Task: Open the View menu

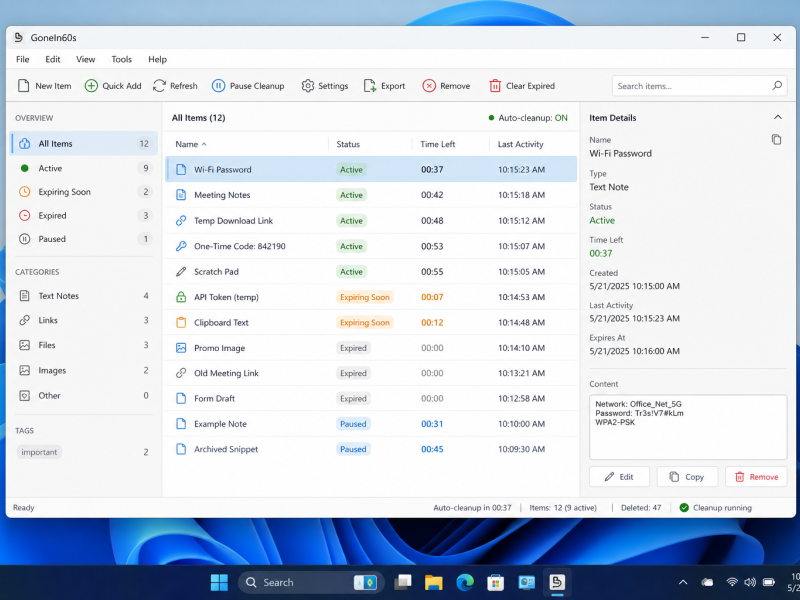Action: click(x=85, y=59)
